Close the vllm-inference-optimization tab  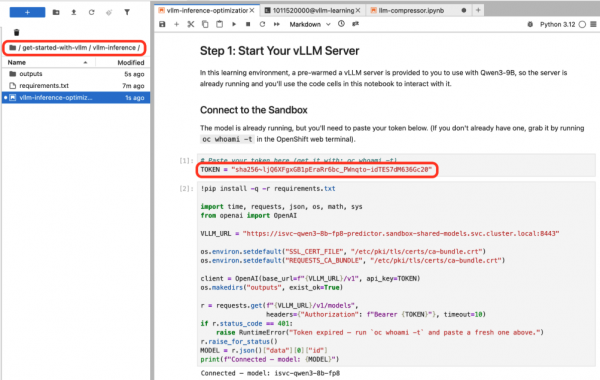(x=252, y=10)
